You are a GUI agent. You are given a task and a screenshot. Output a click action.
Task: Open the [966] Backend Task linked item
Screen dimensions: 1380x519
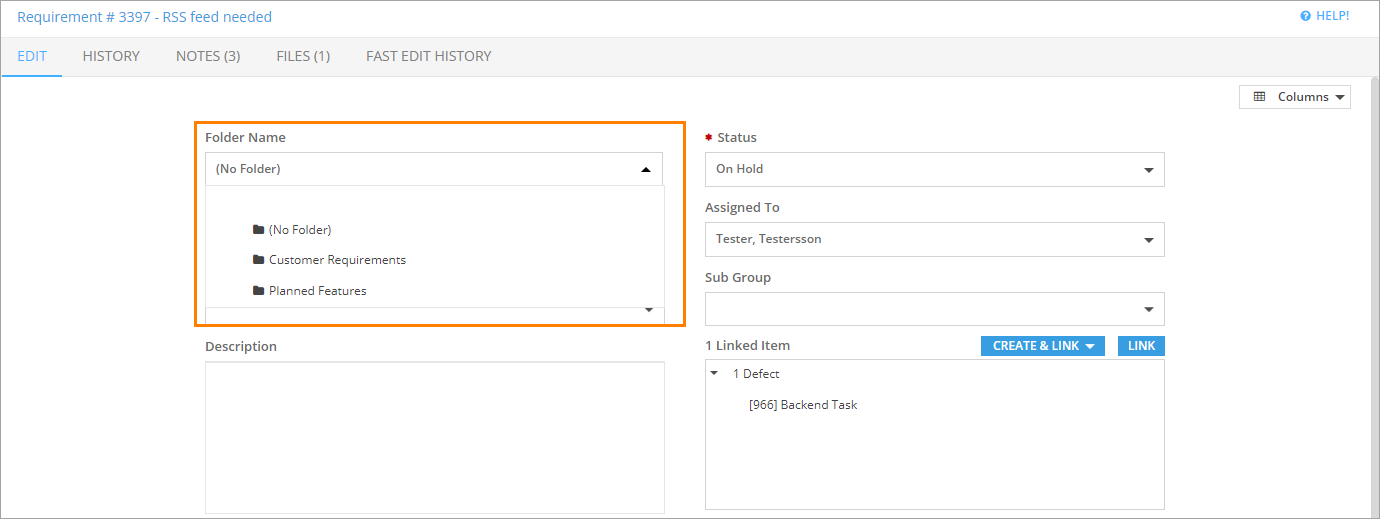click(803, 405)
